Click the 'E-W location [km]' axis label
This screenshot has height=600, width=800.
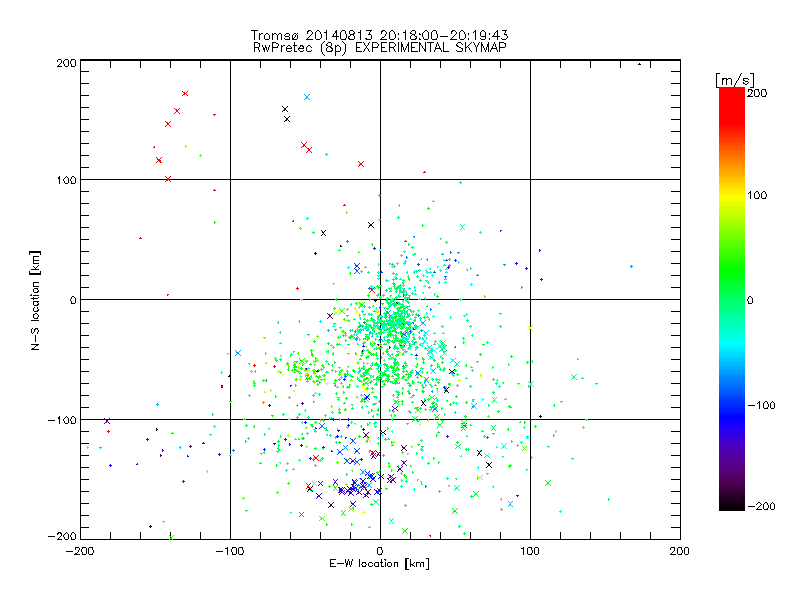pyautogui.click(x=379, y=563)
